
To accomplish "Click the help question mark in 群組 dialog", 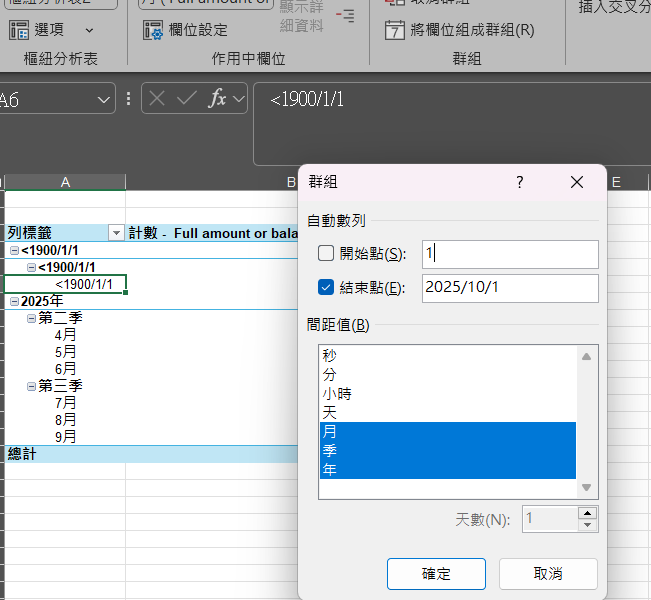I will point(519,182).
